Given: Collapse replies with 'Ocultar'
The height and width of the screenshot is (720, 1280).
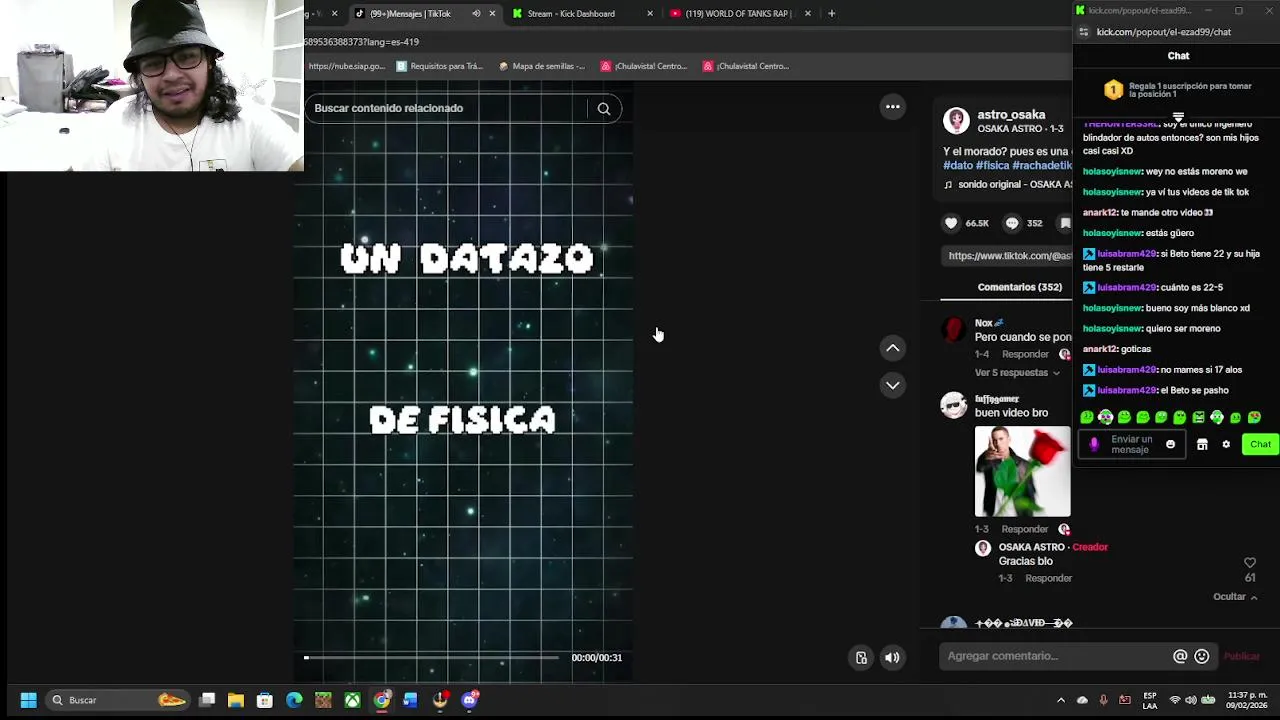Looking at the screenshot, I should click(1235, 597).
